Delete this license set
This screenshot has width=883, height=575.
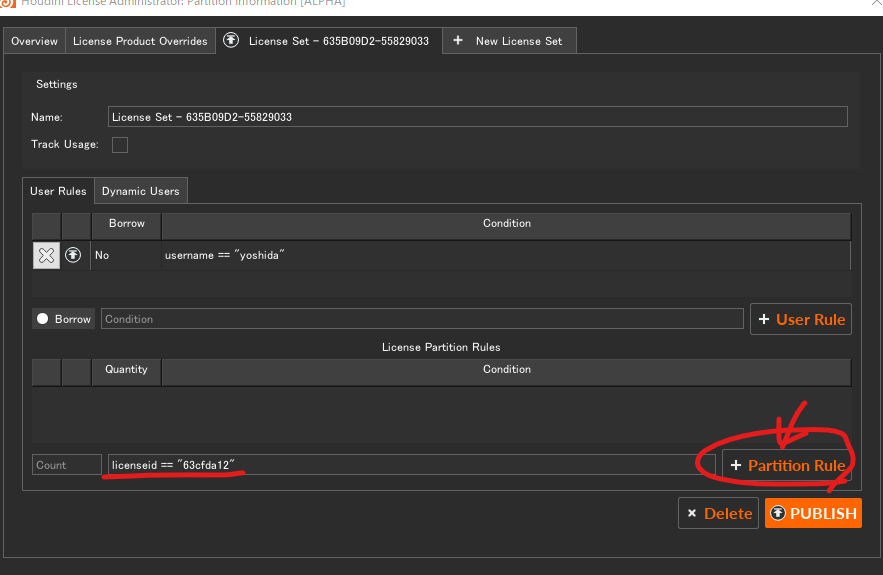pyautogui.click(x=719, y=513)
